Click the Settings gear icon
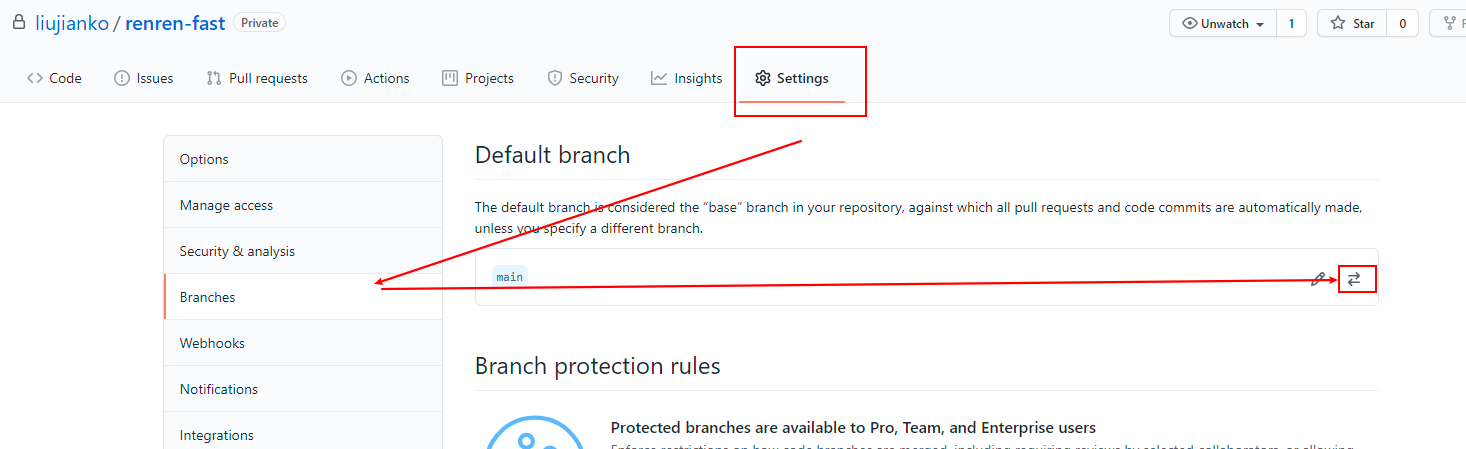This screenshot has width=1466, height=449. [763, 78]
